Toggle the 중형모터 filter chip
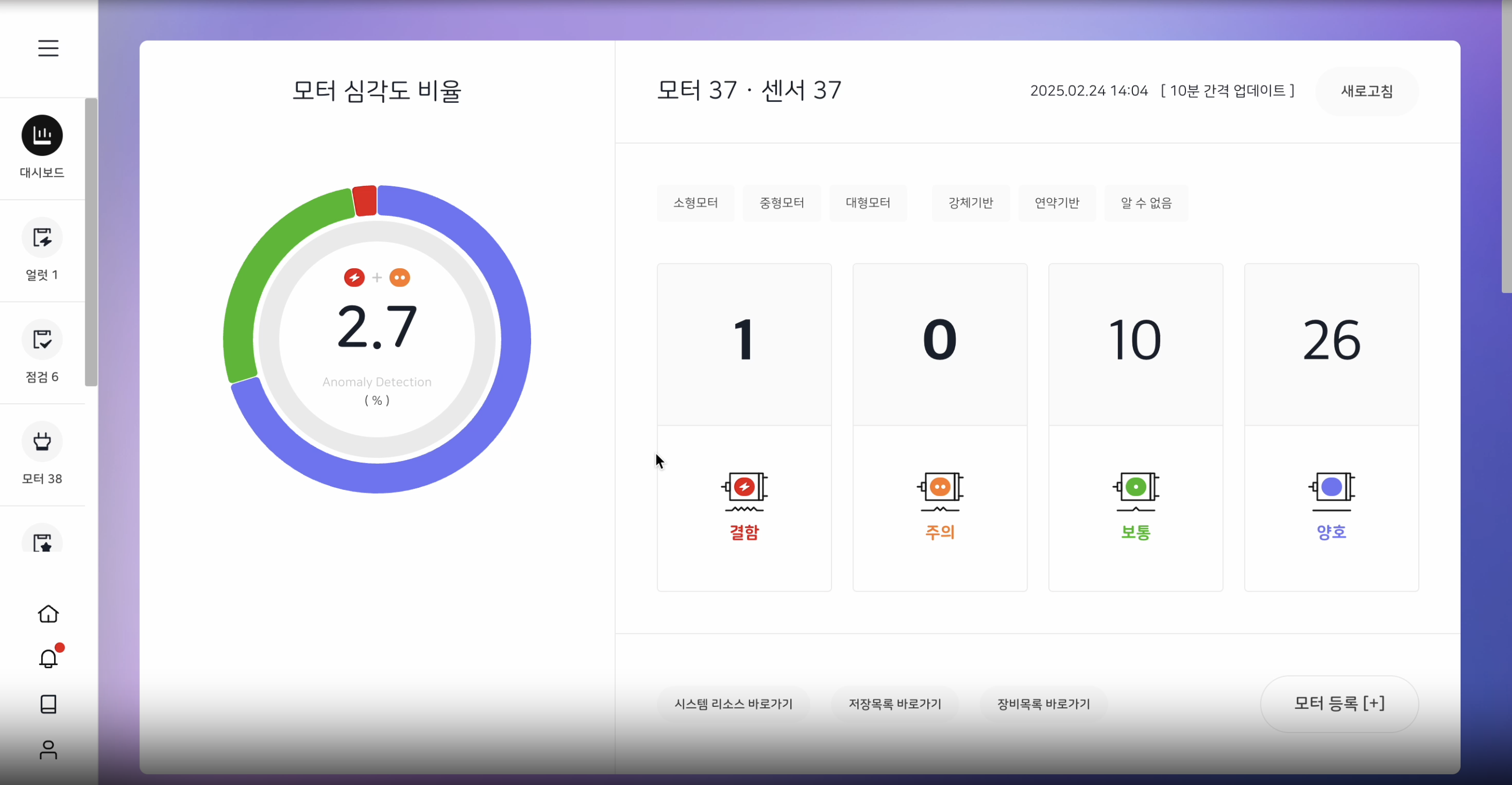1512x785 pixels. coord(782,203)
